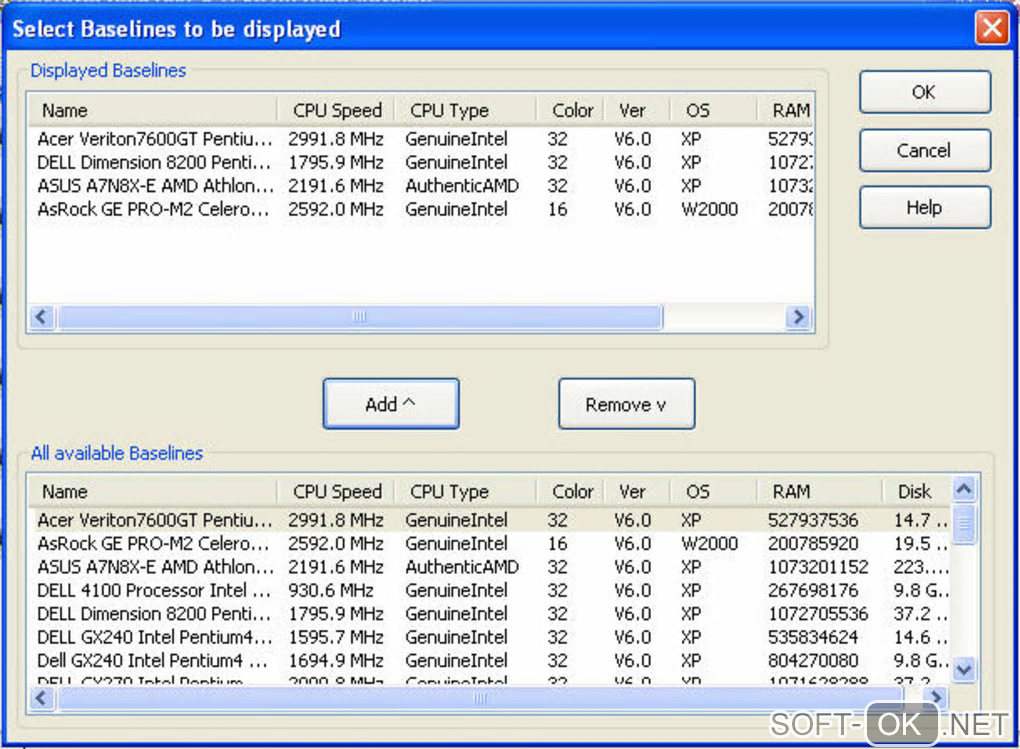Select AsRock GE PRO-M2 row in displayed baselines
The height and width of the screenshot is (749, 1020).
pyautogui.click(x=153, y=209)
